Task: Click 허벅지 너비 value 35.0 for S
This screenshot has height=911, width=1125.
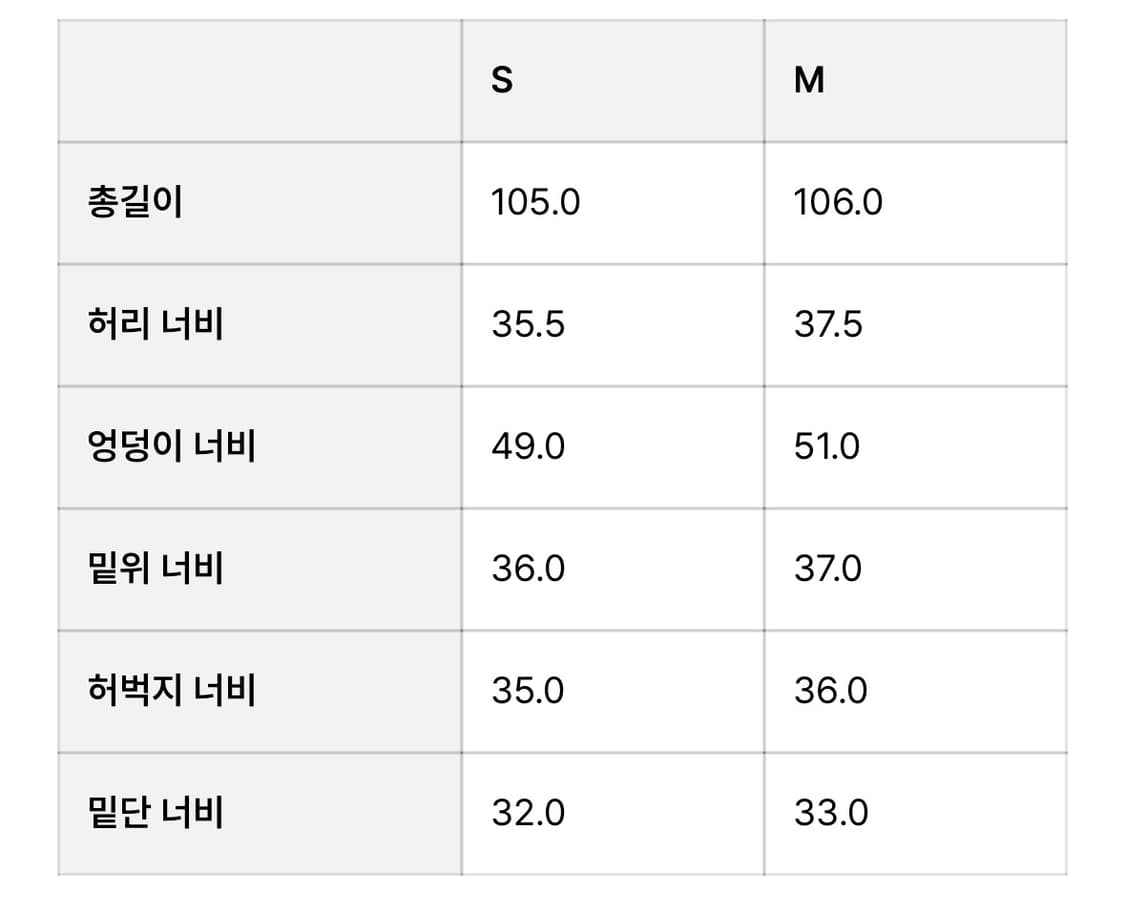Action: point(528,691)
